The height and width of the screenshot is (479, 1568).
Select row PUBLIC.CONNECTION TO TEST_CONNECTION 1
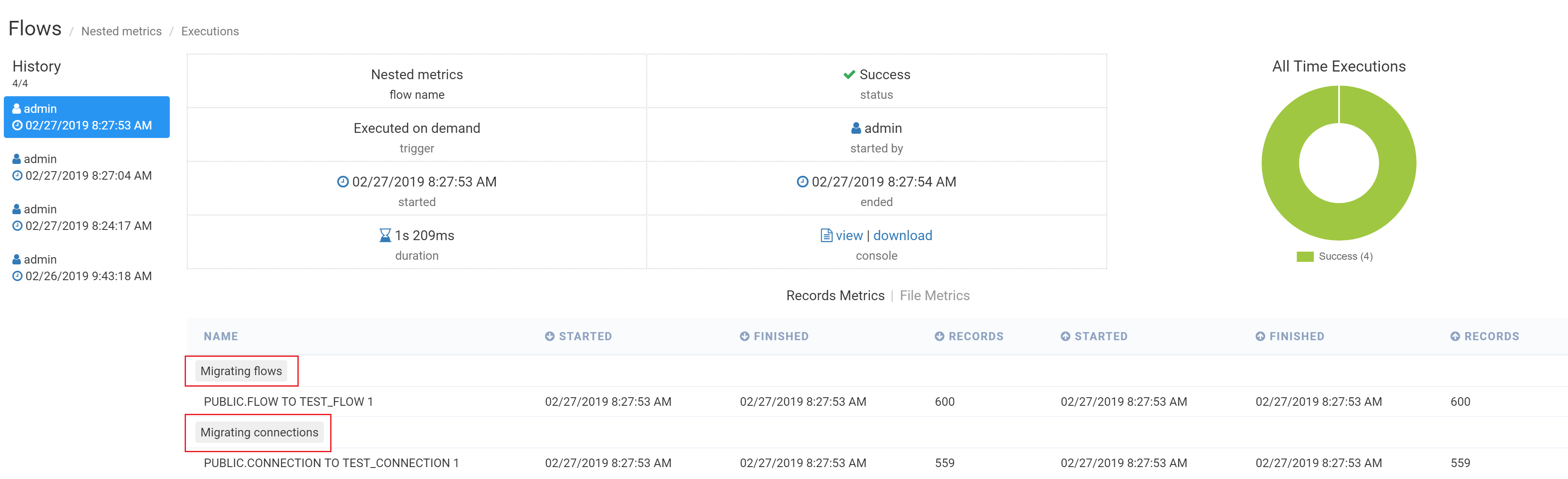877,463
